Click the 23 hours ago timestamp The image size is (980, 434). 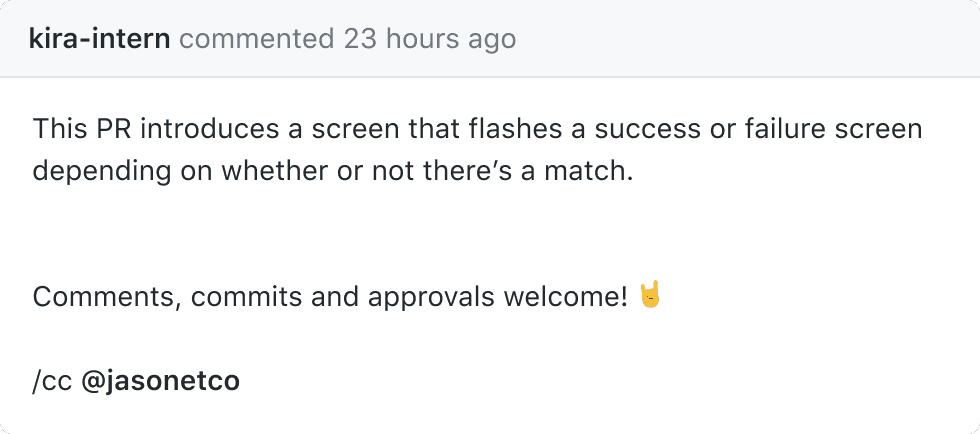click(x=430, y=40)
